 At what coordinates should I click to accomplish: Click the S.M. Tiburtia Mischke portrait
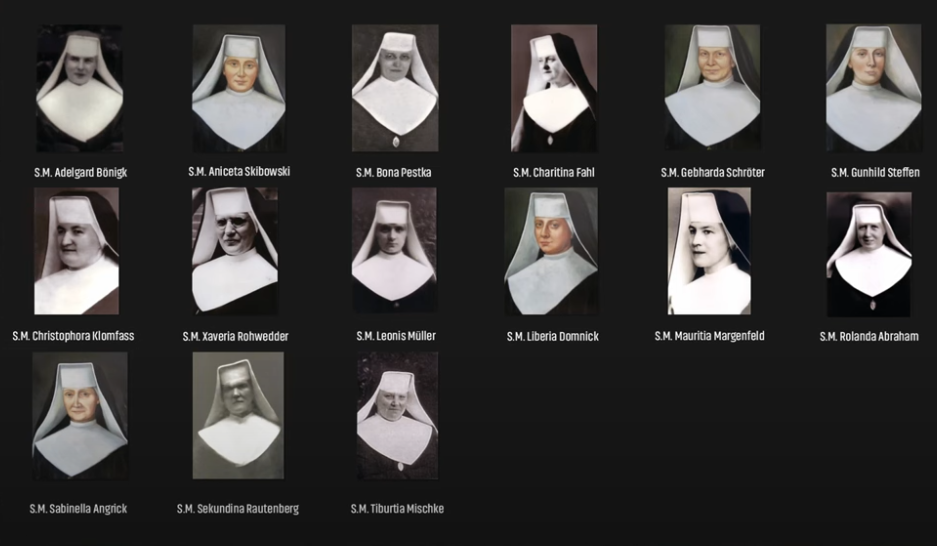397,415
